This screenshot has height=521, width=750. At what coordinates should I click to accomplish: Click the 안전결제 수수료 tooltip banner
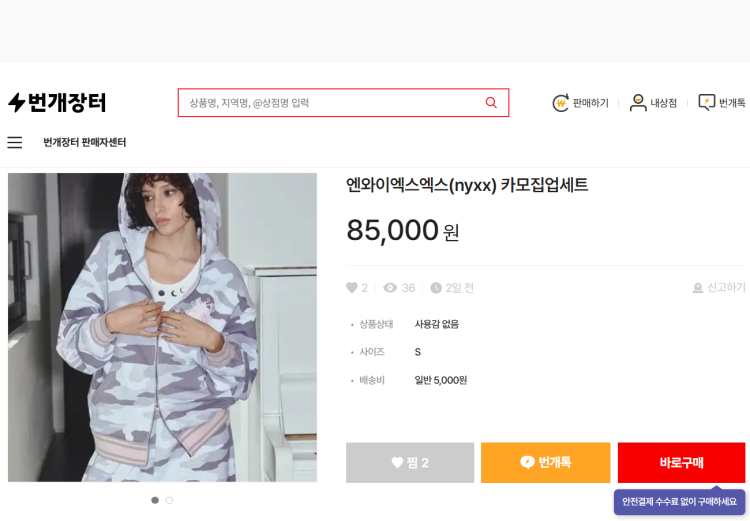pyautogui.click(x=679, y=502)
